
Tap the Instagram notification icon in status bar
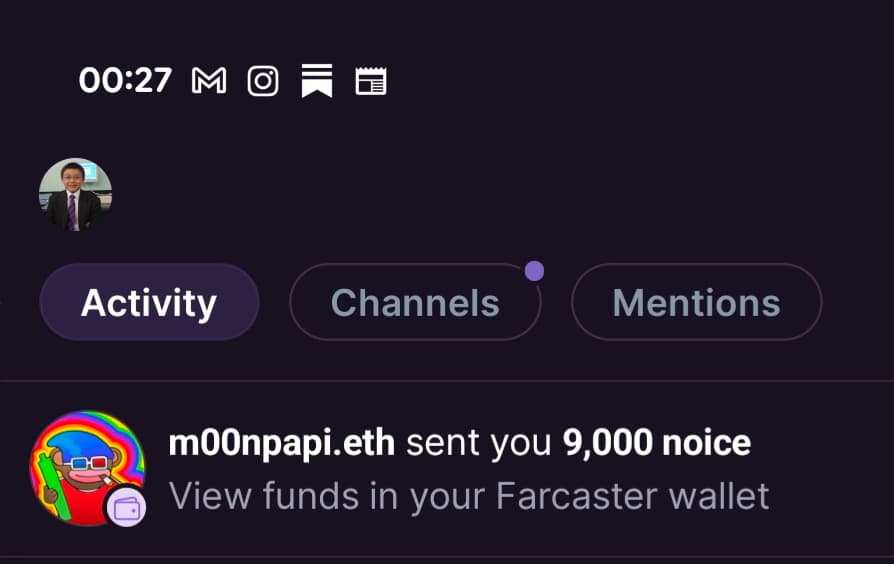pyautogui.click(x=263, y=81)
